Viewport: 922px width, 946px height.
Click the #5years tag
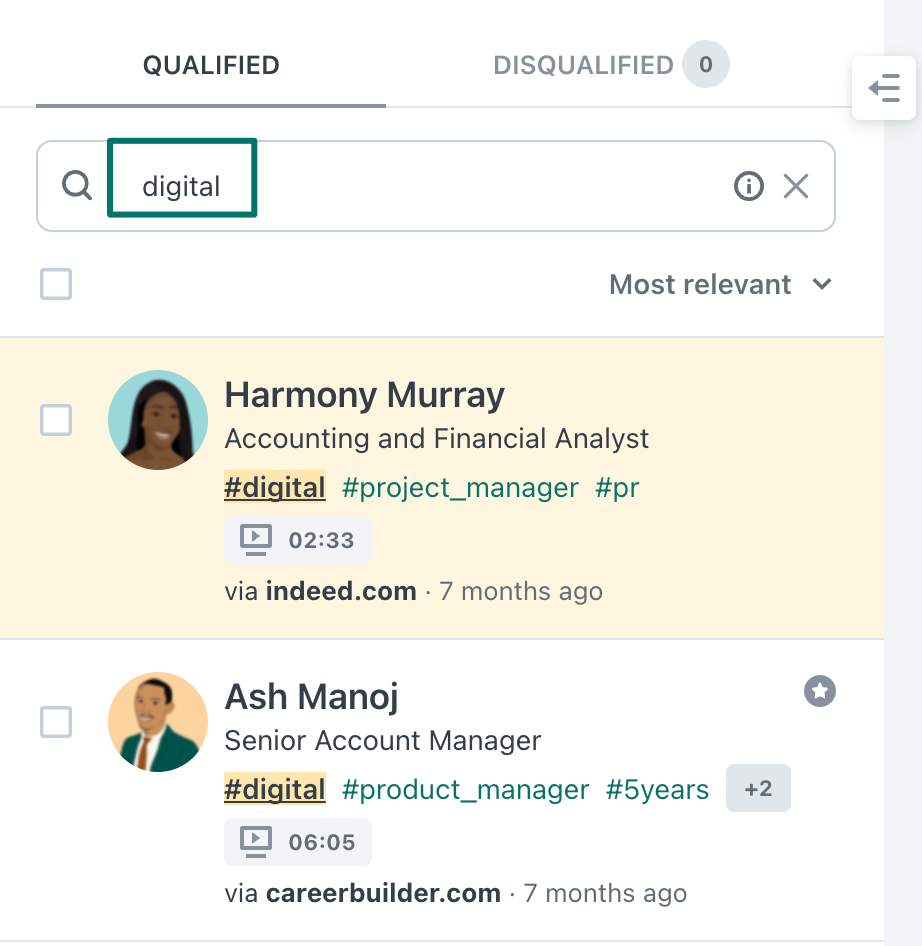[657, 789]
